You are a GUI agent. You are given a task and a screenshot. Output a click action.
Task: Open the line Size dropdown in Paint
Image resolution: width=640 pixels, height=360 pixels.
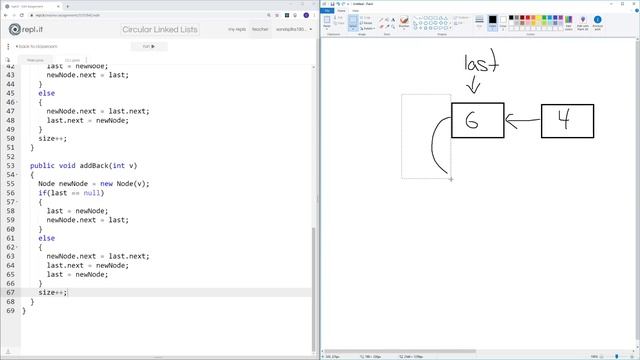480,22
